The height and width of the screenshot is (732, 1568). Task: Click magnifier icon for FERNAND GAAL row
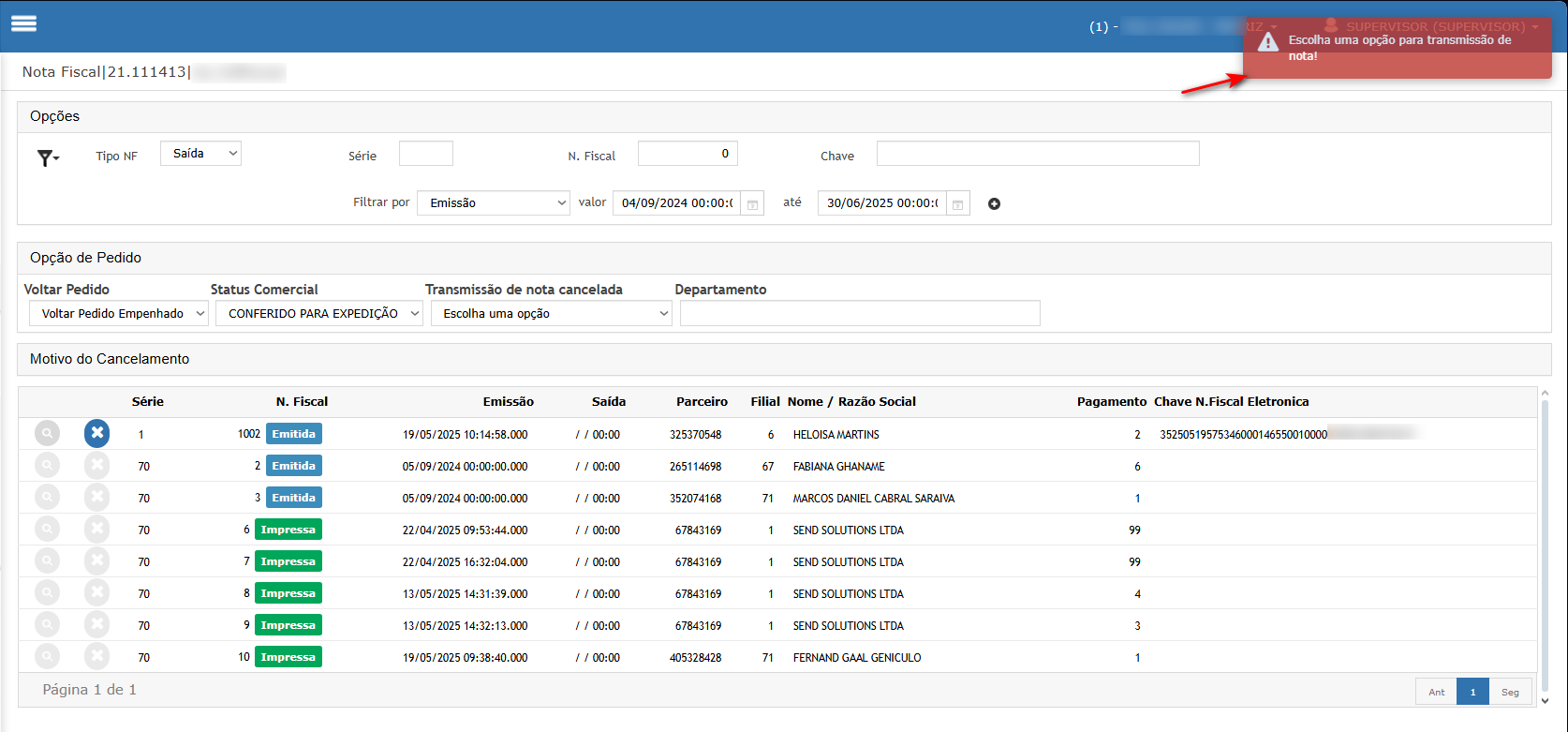[x=47, y=657]
